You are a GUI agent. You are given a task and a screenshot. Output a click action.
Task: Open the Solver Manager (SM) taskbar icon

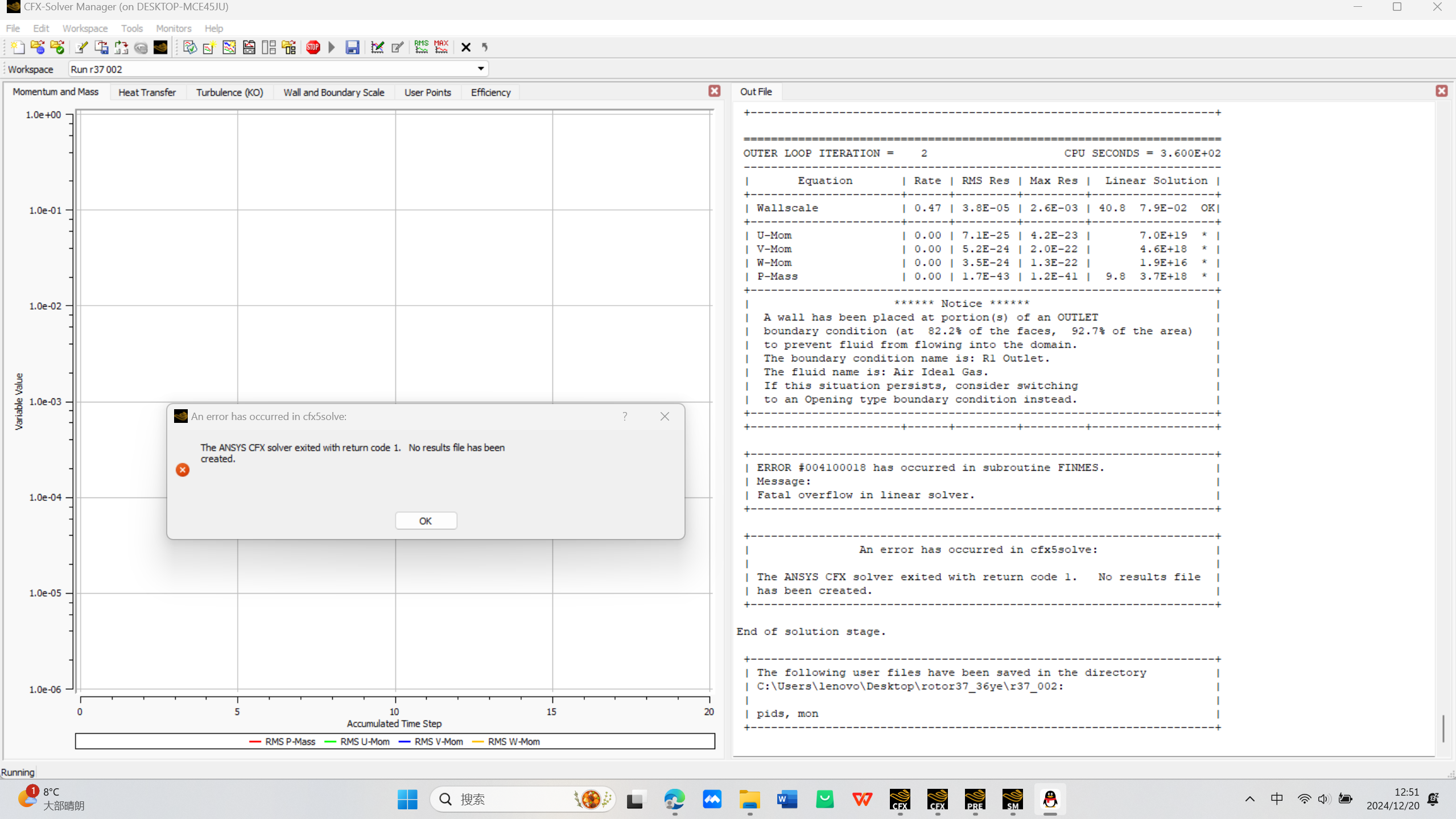tap(1012, 800)
